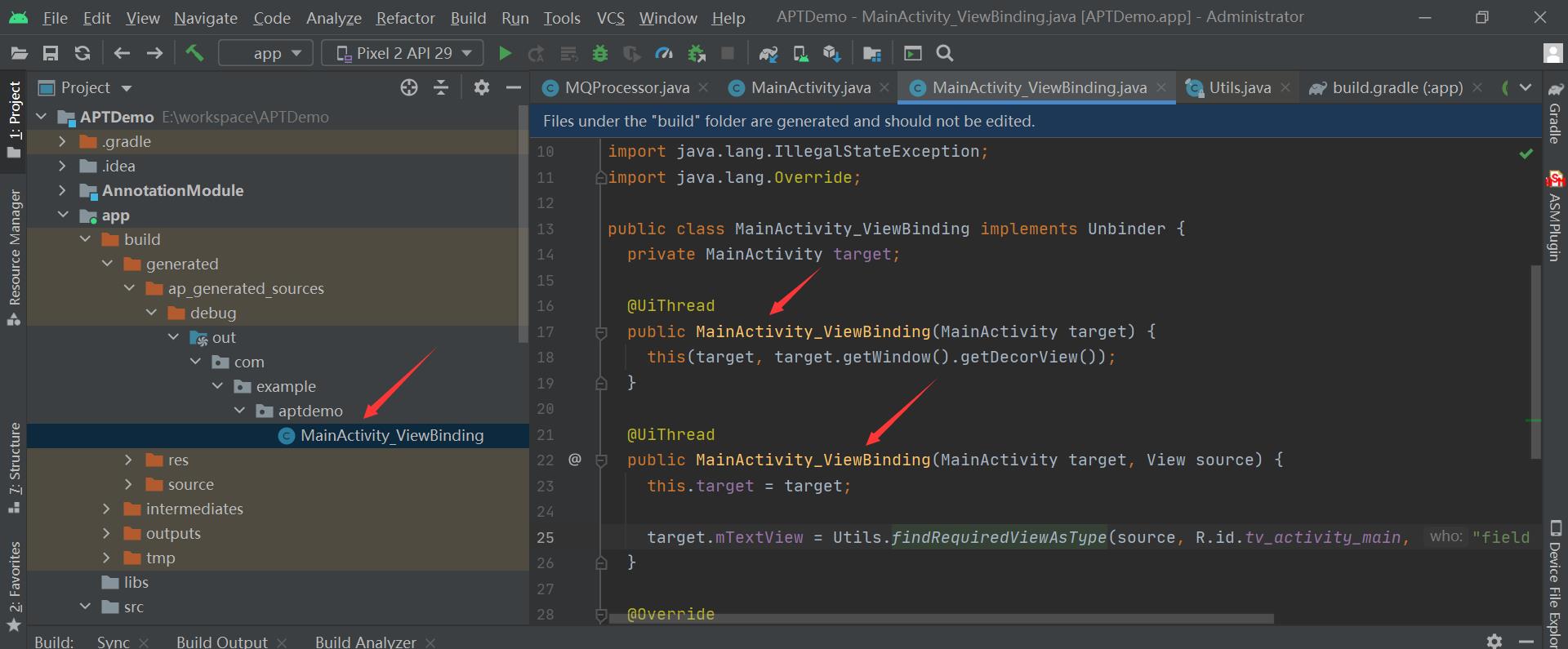1568x649 pixels.
Task: Open user account avatar icon
Action: 1553,54
